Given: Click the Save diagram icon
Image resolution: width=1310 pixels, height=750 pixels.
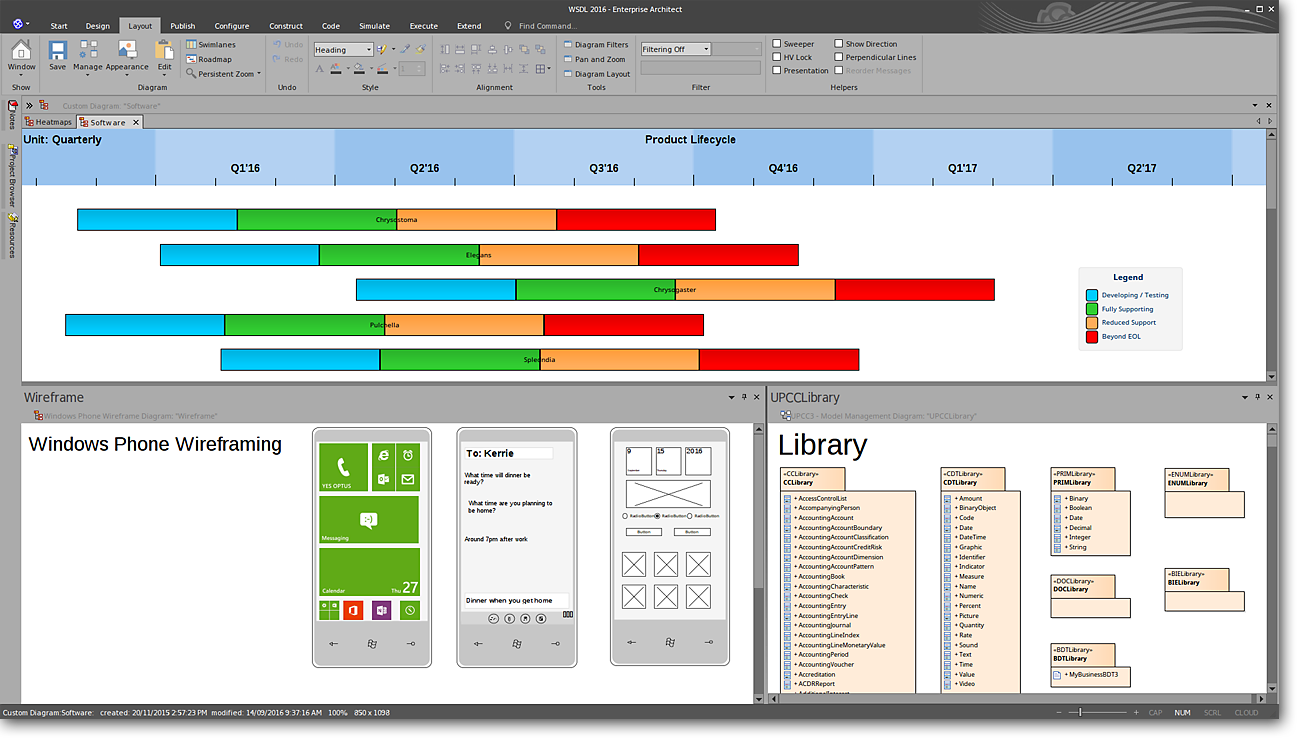Looking at the screenshot, I should click(57, 55).
